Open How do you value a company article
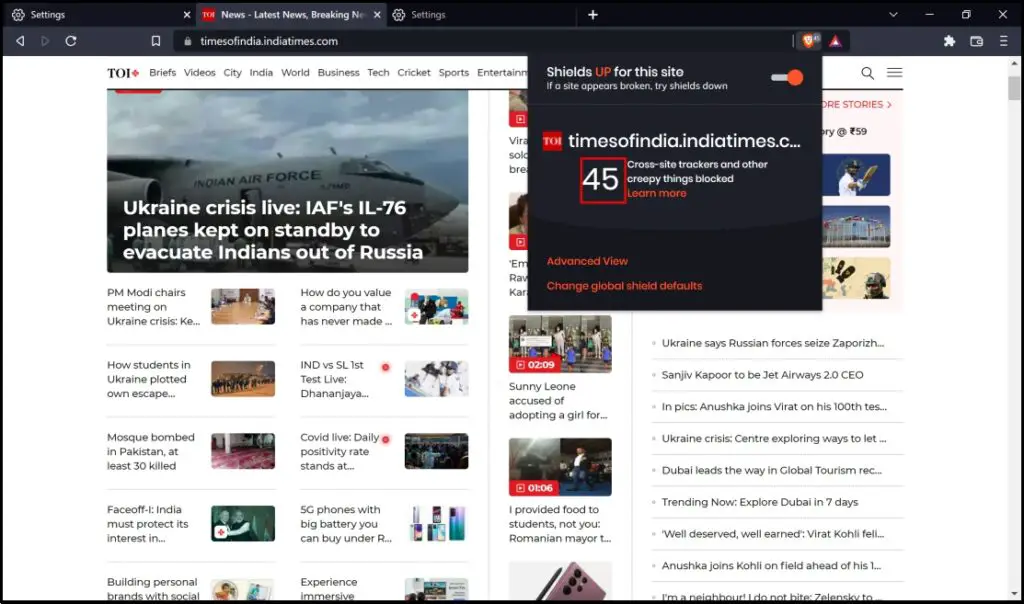Viewport: 1024px width, 604px height. [x=346, y=307]
